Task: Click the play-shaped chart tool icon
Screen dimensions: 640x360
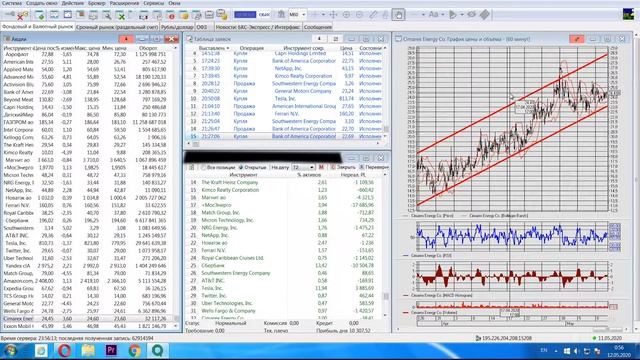Action: pyautogui.click(x=452, y=15)
